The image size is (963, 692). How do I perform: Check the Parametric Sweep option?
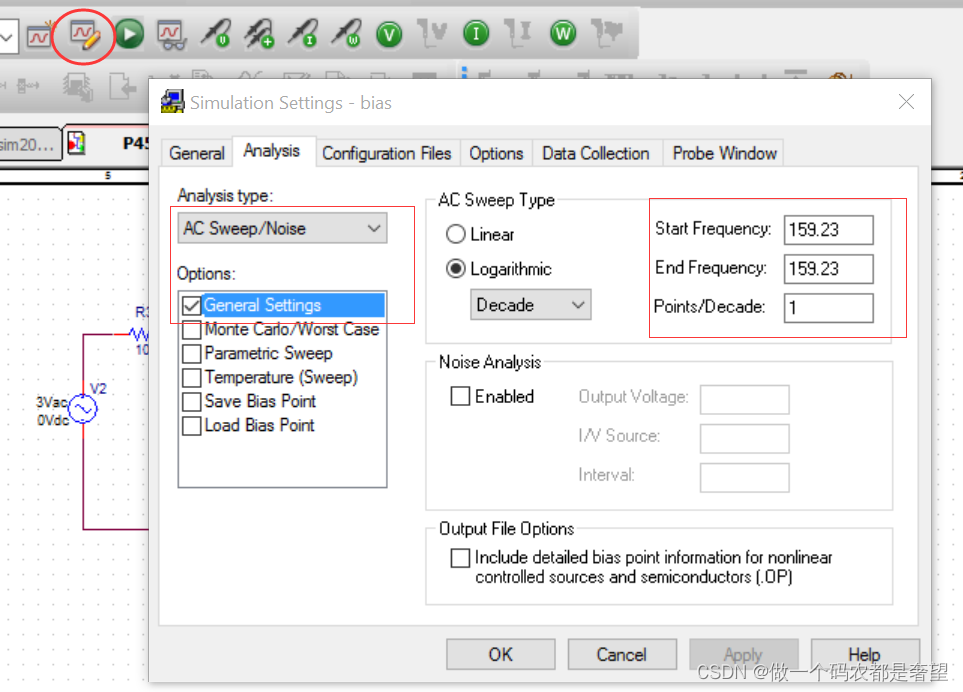[x=192, y=353]
